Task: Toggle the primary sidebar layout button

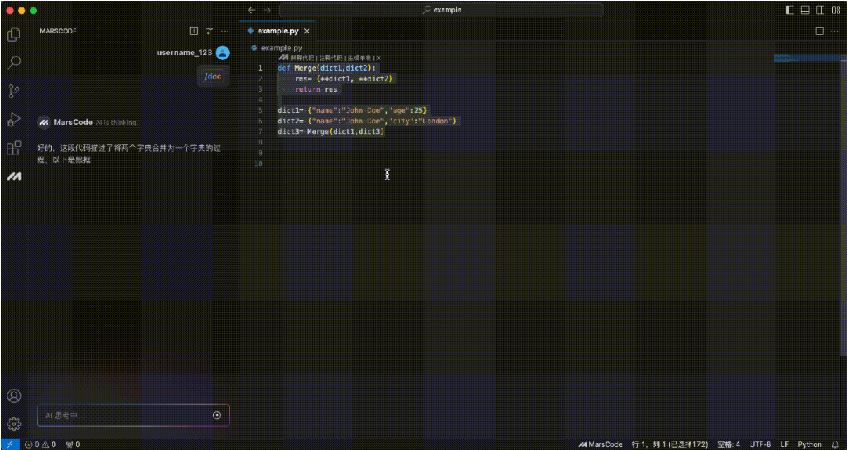Action: (x=790, y=9)
